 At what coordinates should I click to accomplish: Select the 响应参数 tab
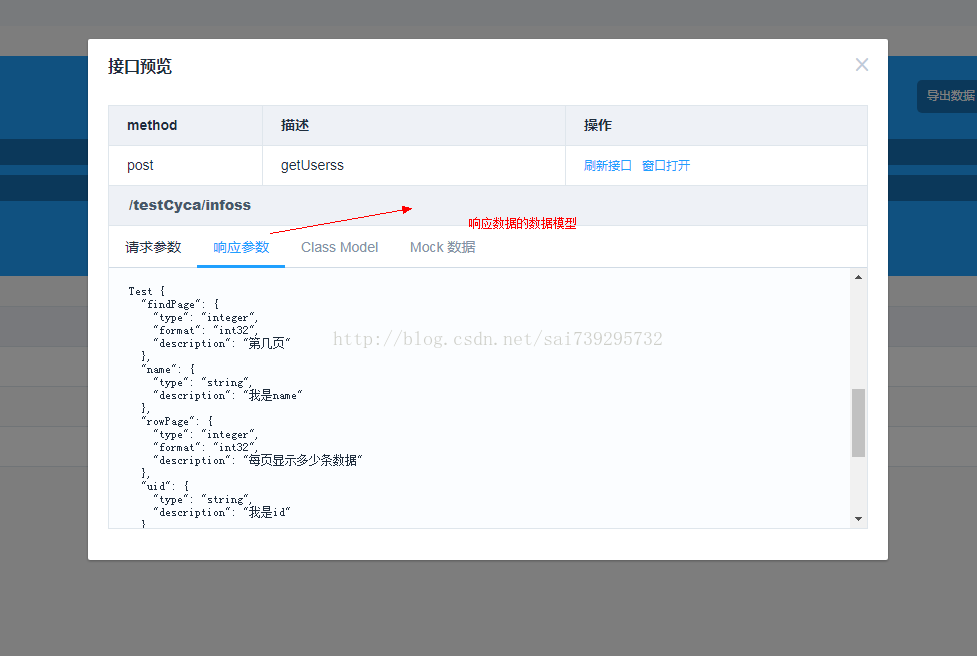tap(241, 247)
